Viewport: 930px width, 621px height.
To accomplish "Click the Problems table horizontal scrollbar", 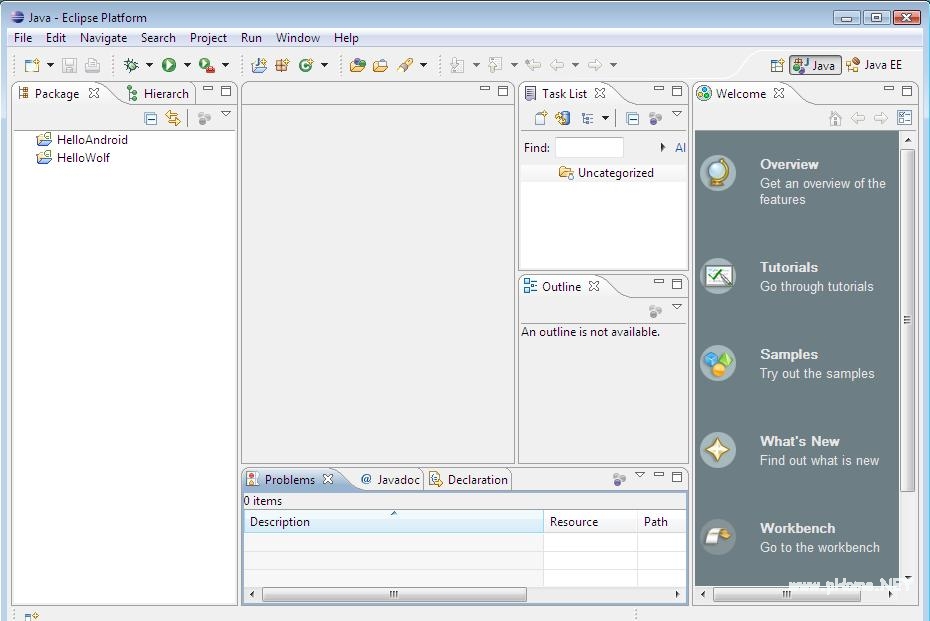I will point(394,594).
